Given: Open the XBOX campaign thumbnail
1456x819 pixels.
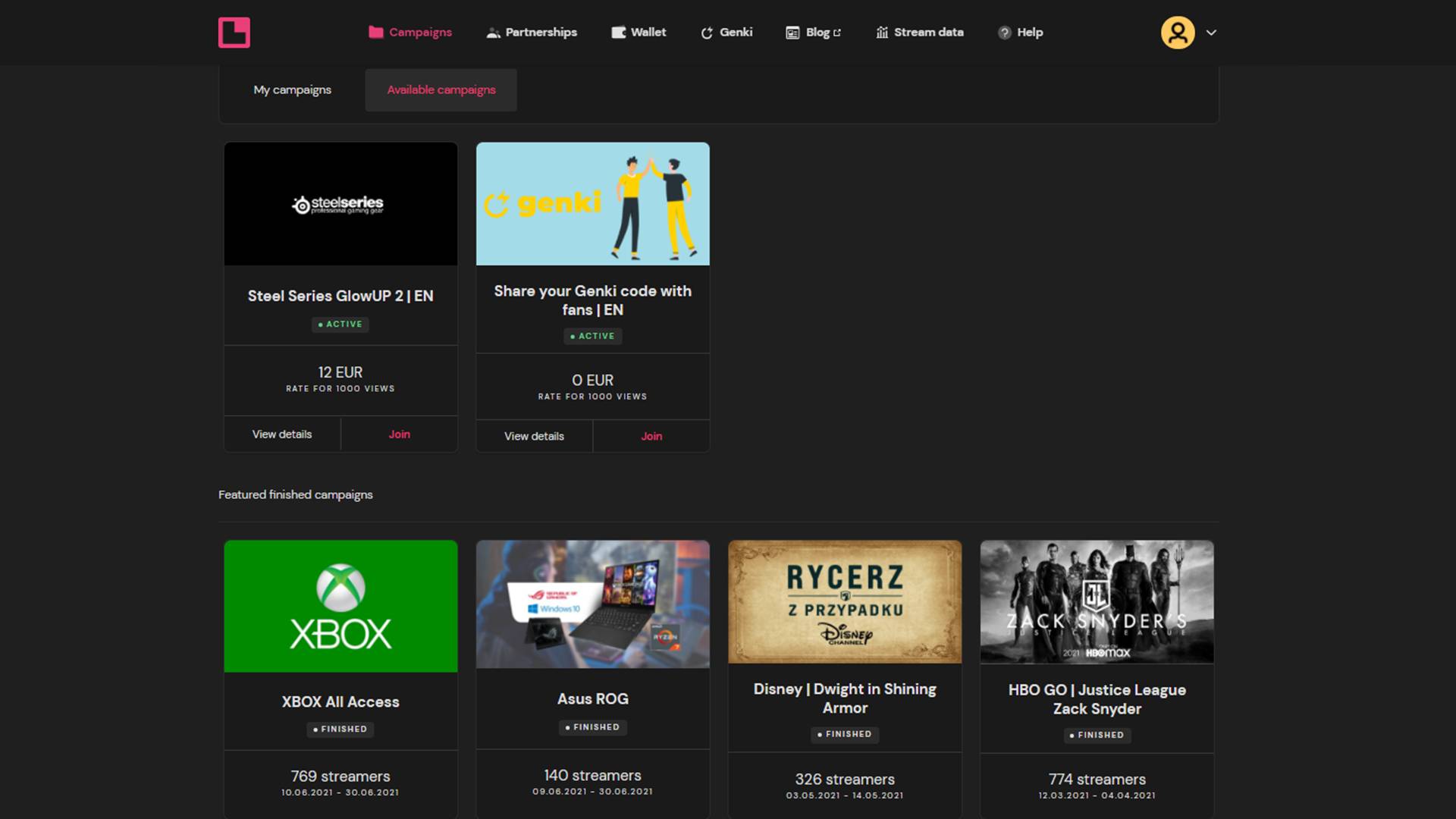Looking at the screenshot, I should 340,606.
